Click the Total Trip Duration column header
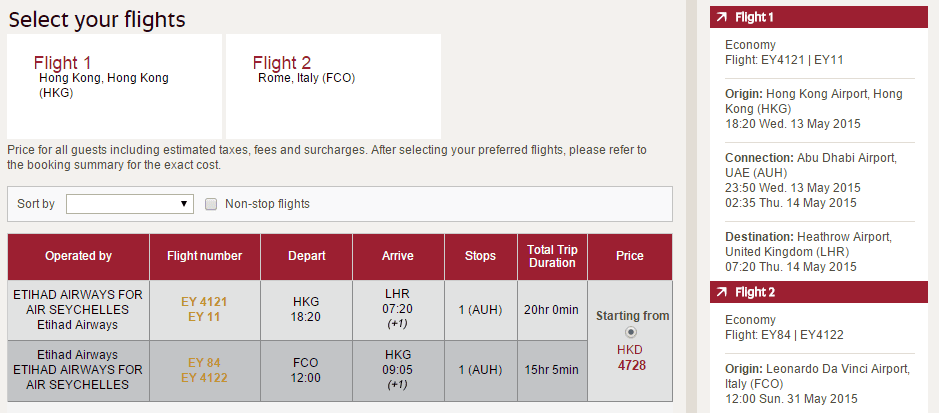939x413 pixels. pos(552,256)
